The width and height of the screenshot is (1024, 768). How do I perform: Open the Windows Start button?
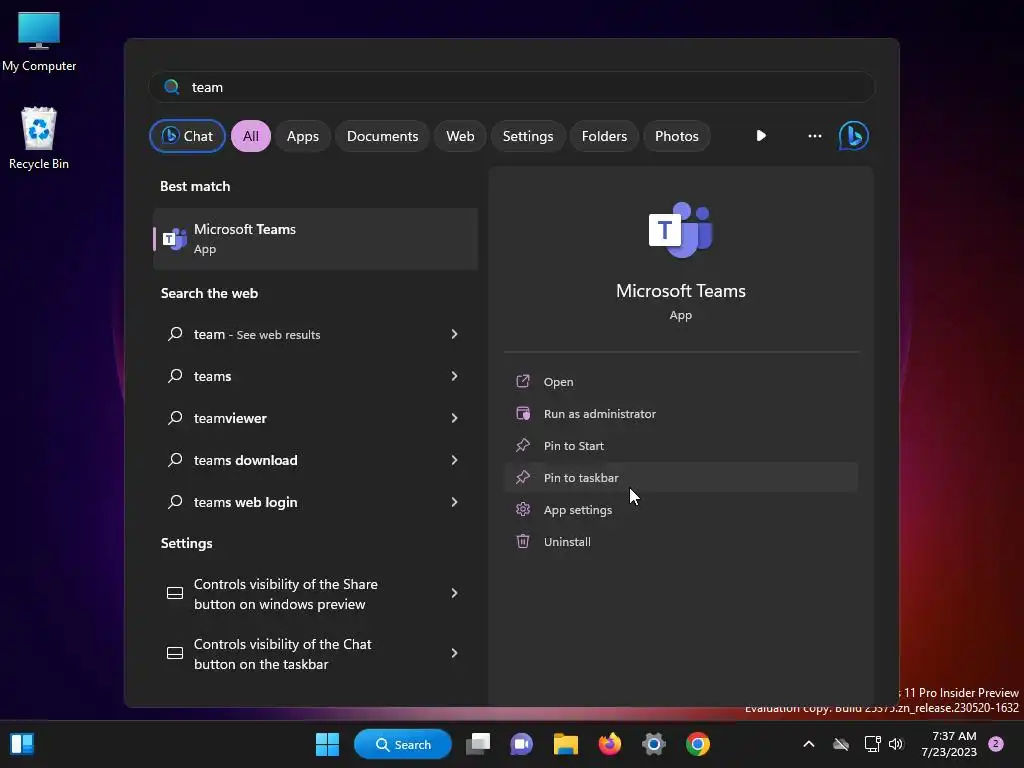click(x=327, y=744)
